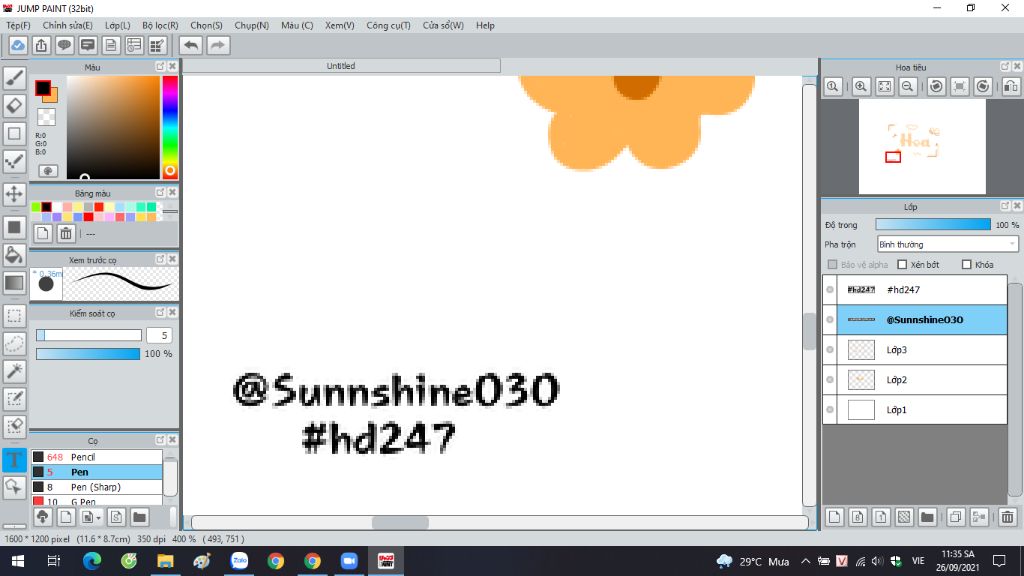Screen dimensions: 1024x576
Task: Rotate canvas left in navigator
Action: 936,86
